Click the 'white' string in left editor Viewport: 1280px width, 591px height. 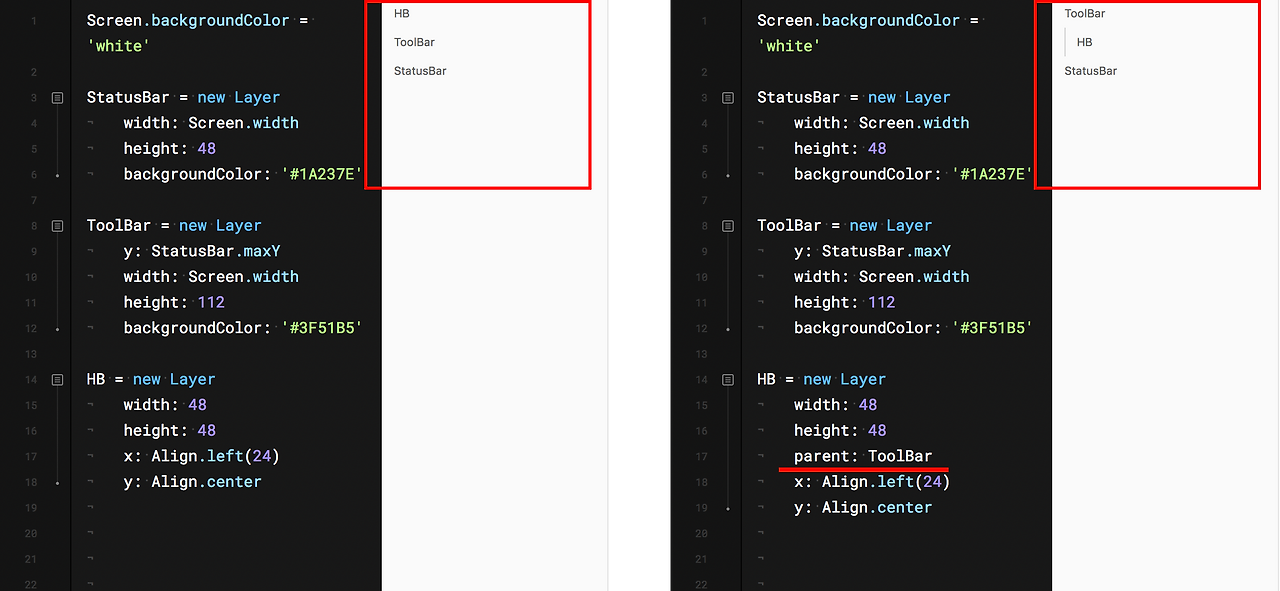tap(119, 46)
